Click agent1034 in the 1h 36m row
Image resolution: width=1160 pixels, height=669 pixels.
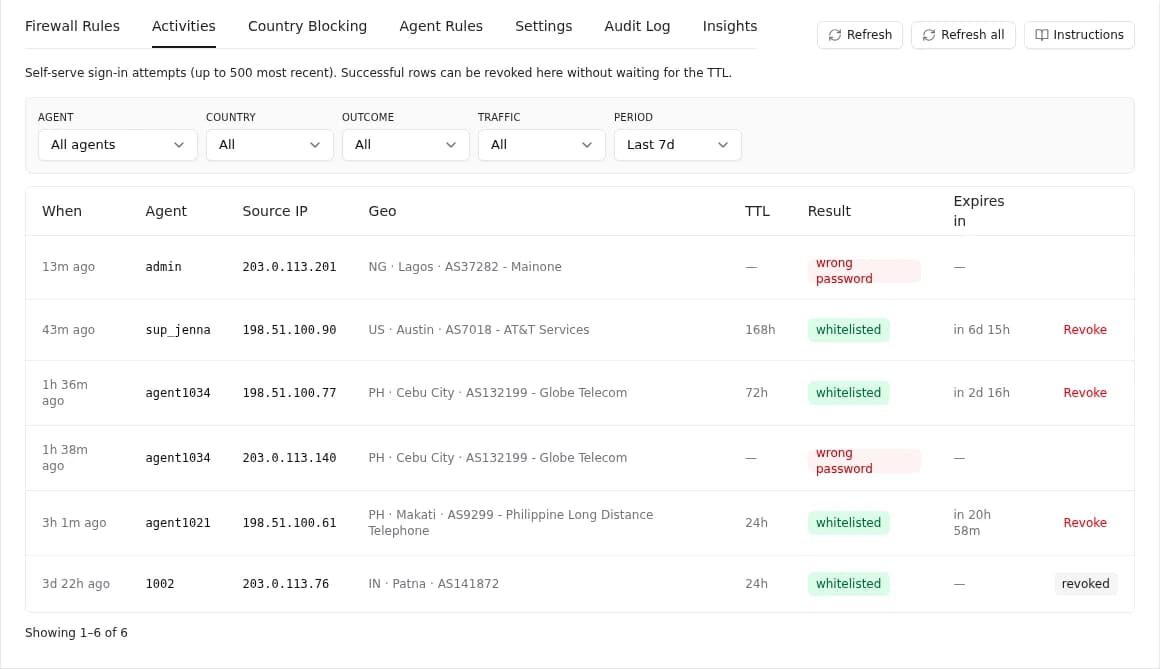[x=178, y=393]
